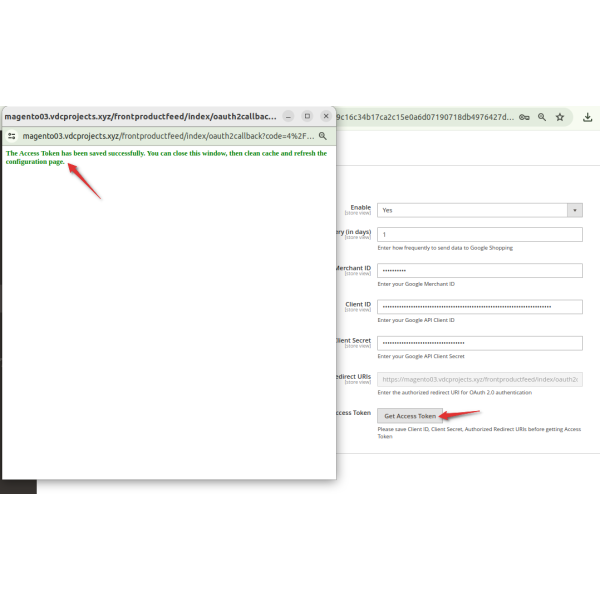The width and height of the screenshot is (600, 600).
Task: Open the saved passwords key icon
Action: tap(524, 117)
